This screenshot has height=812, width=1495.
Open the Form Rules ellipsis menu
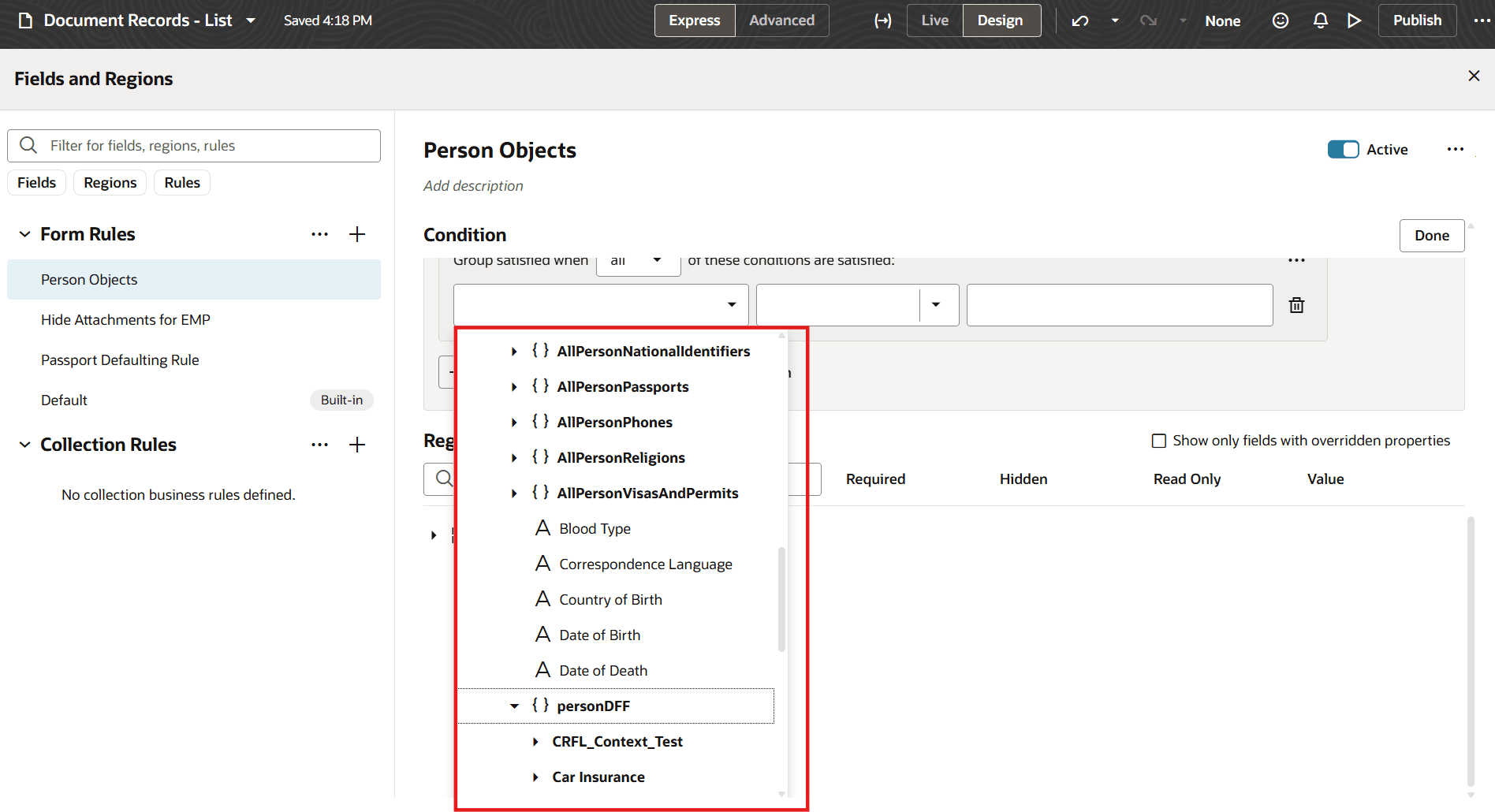pos(319,234)
